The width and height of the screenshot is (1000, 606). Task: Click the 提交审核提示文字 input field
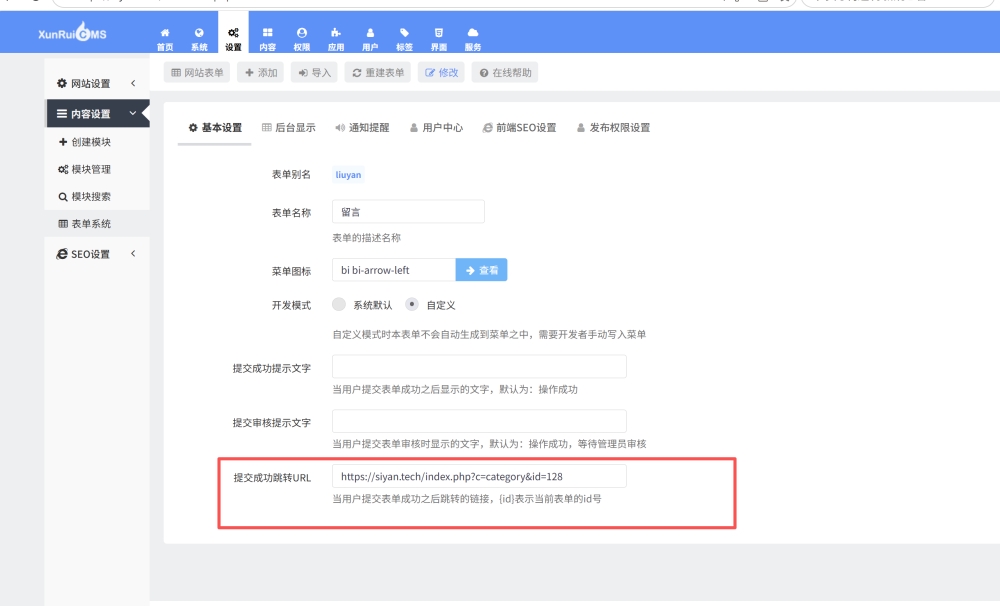479,421
